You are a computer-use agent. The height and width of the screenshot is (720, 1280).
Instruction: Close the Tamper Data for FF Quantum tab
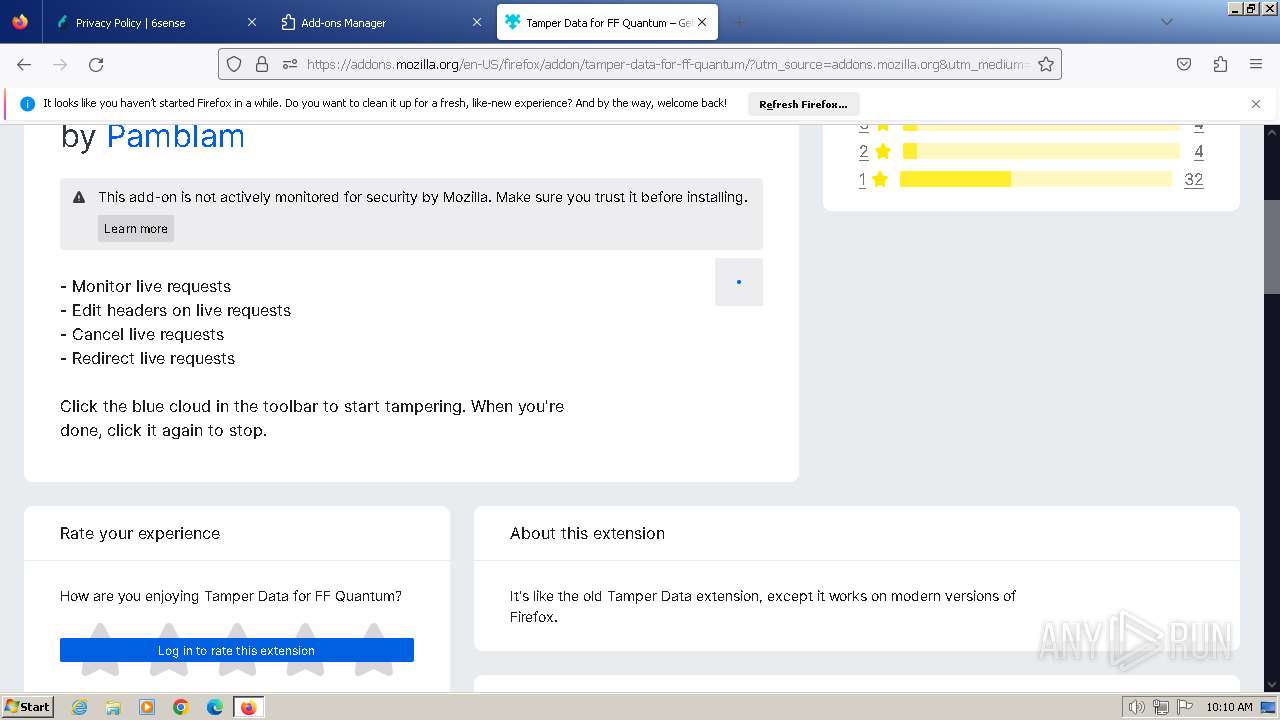(x=702, y=22)
